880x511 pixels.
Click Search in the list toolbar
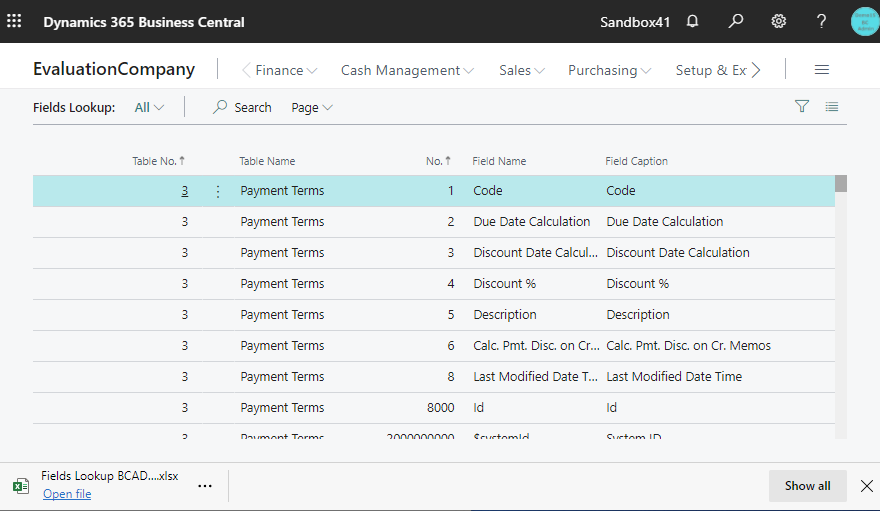[242, 107]
